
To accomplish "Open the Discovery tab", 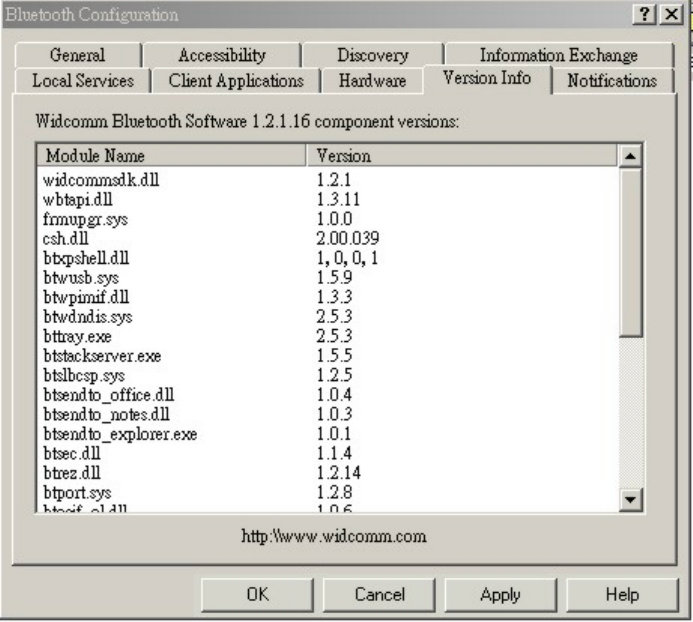I will (x=373, y=55).
